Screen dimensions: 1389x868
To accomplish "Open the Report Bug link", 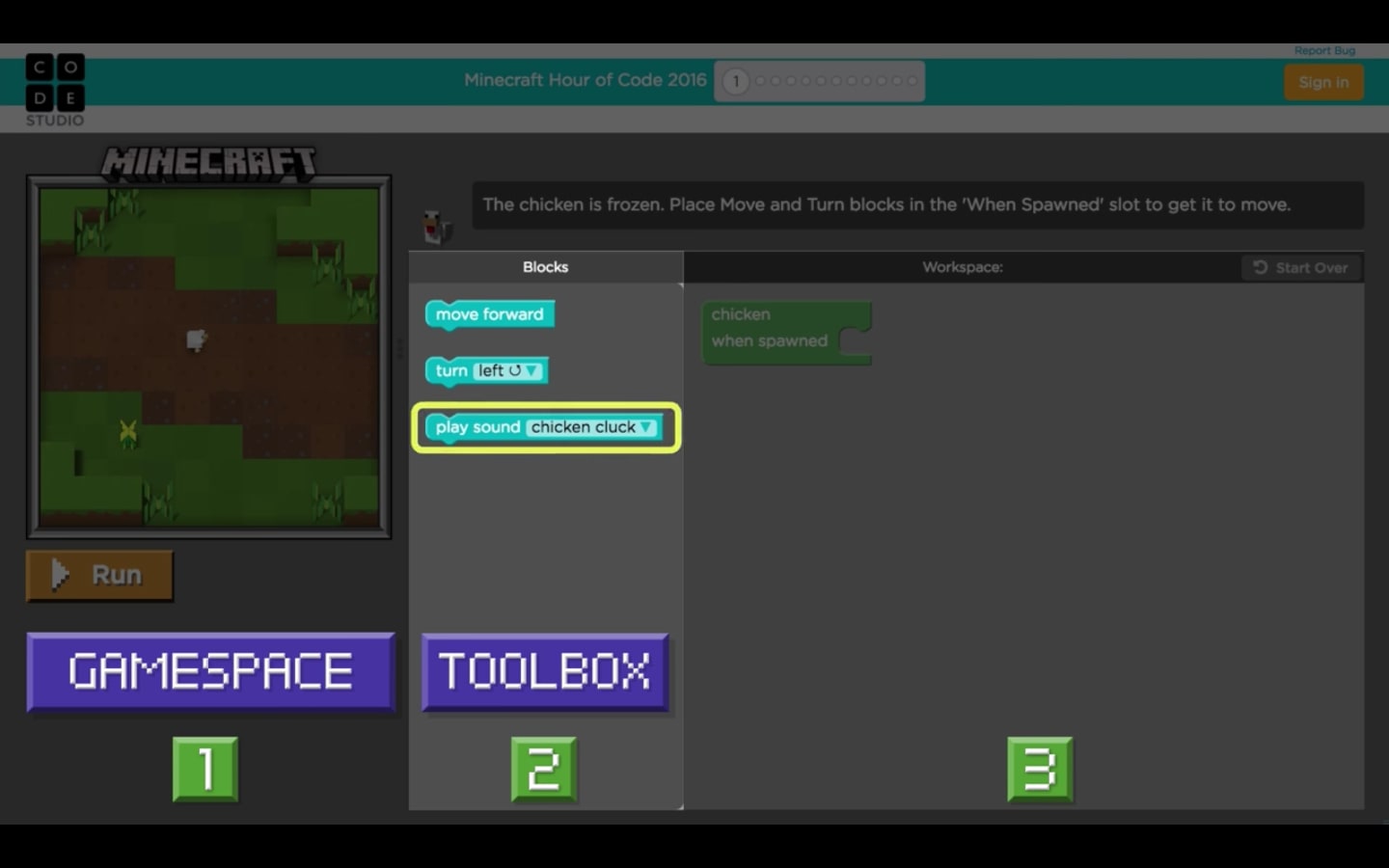I will (1324, 50).
